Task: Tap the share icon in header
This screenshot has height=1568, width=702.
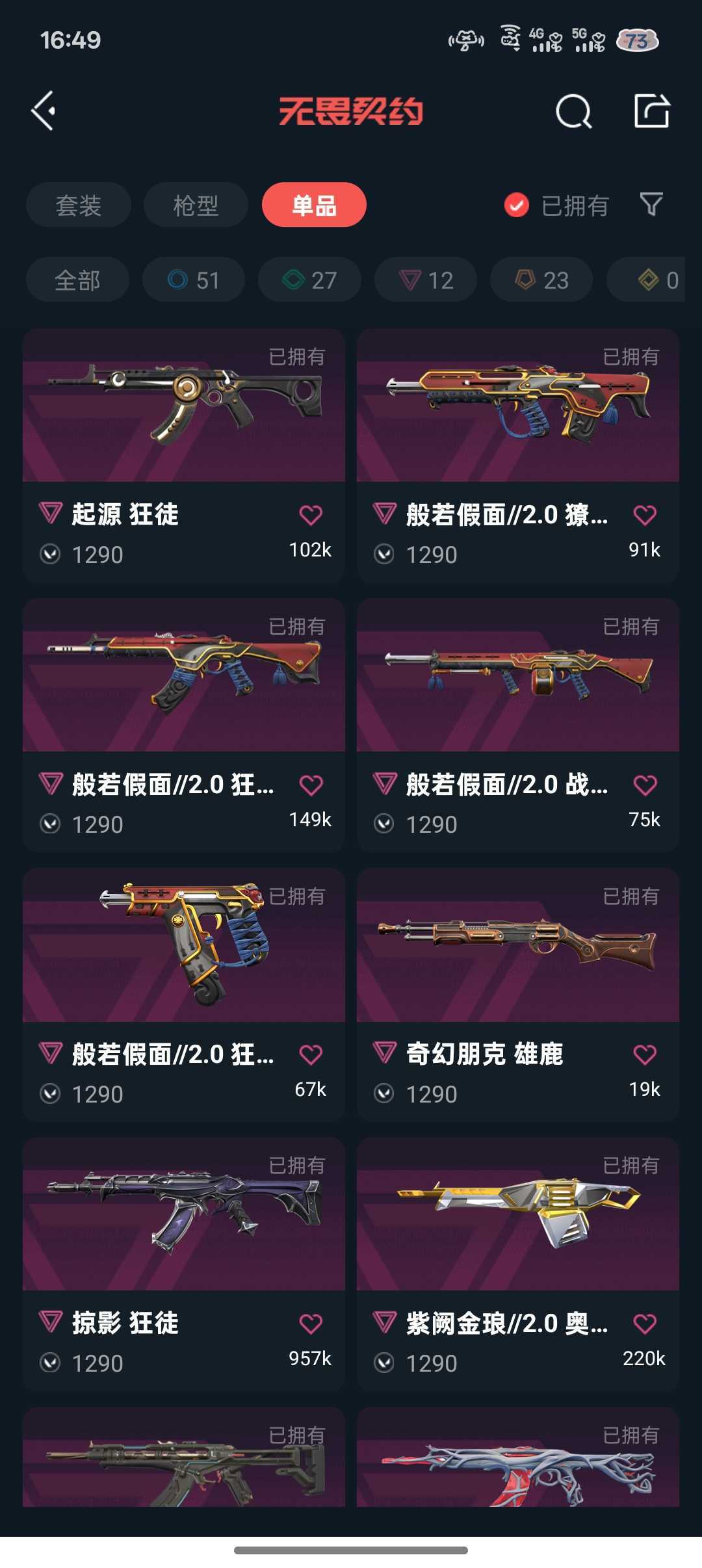Action: click(x=651, y=111)
